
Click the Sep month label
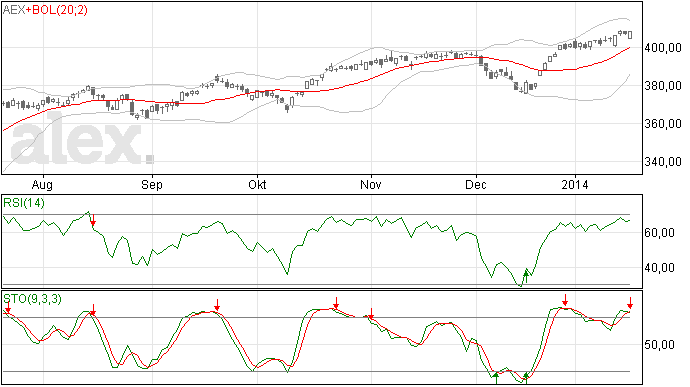tap(152, 185)
